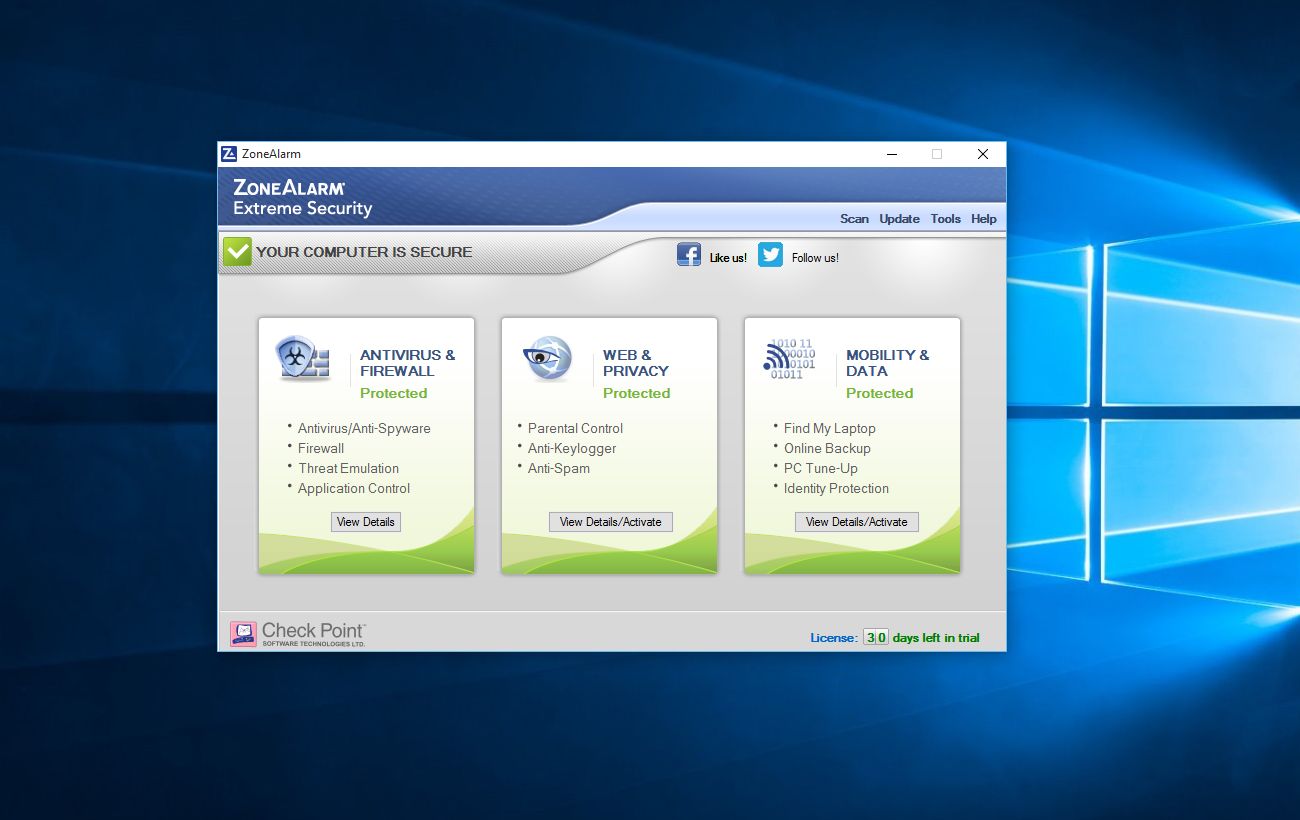The height and width of the screenshot is (820, 1300).
Task: Click the ZoneAlarm title bar logo icon
Action: tap(229, 154)
